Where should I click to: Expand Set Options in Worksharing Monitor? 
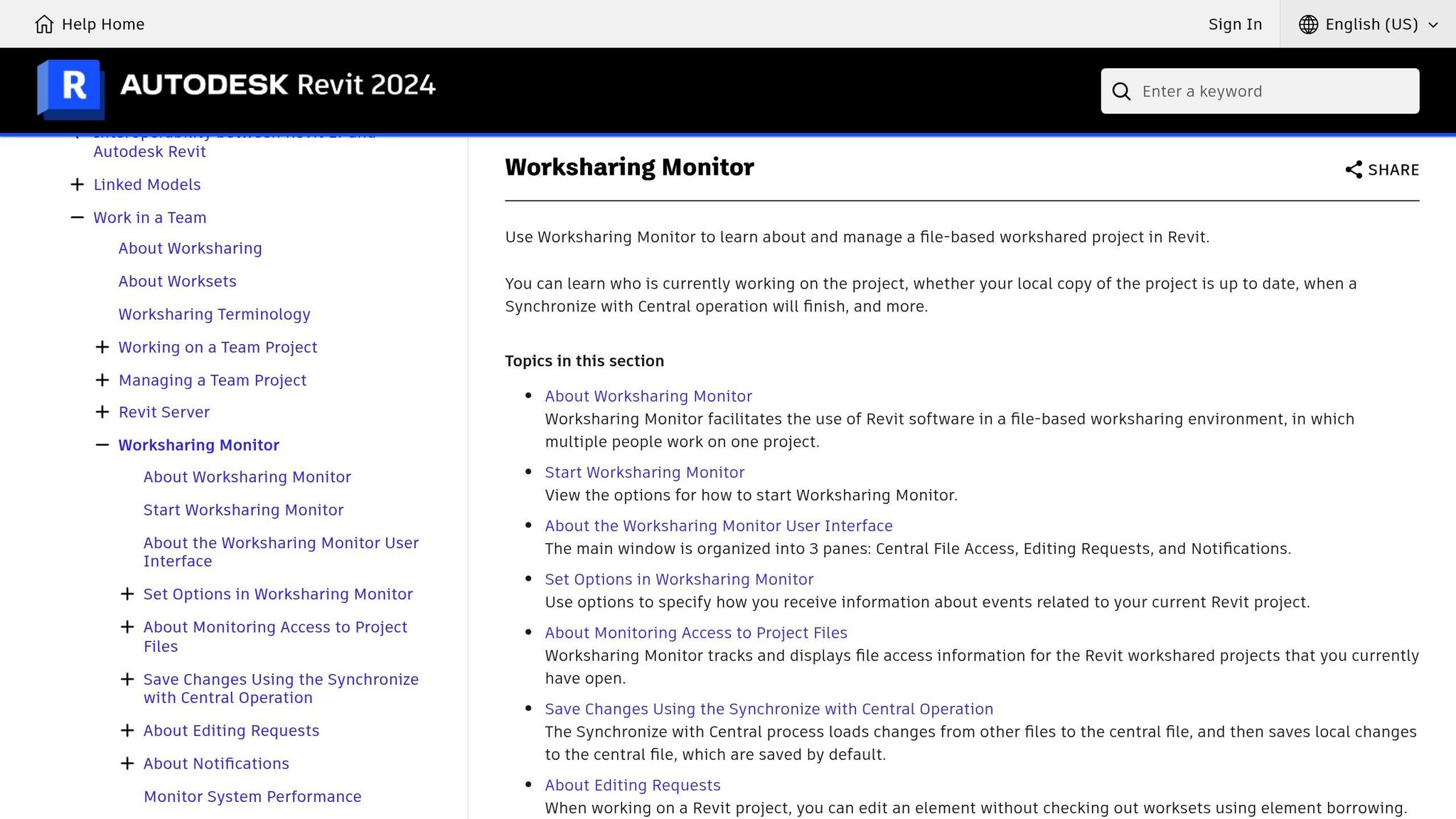click(128, 594)
